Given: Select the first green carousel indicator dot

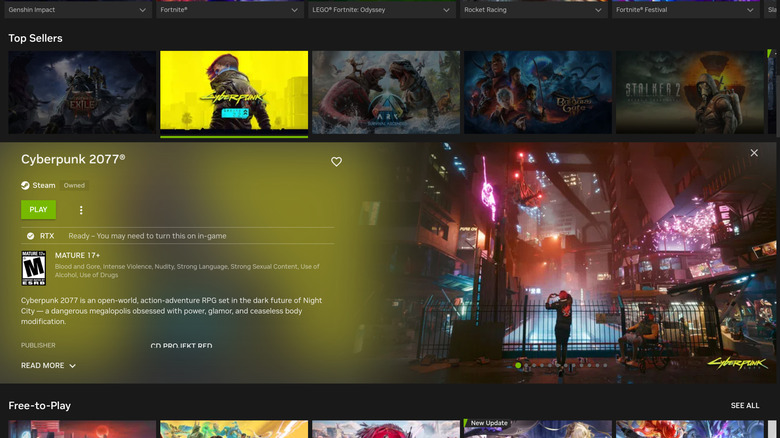Looking at the screenshot, I should 518,366.
